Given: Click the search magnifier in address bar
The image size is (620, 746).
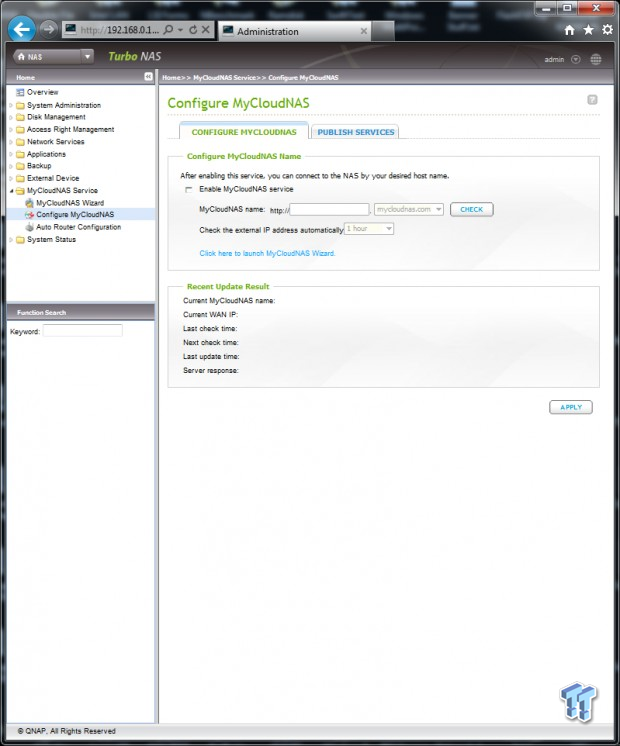Looking at the screenshot, I should tap(168, 29).
